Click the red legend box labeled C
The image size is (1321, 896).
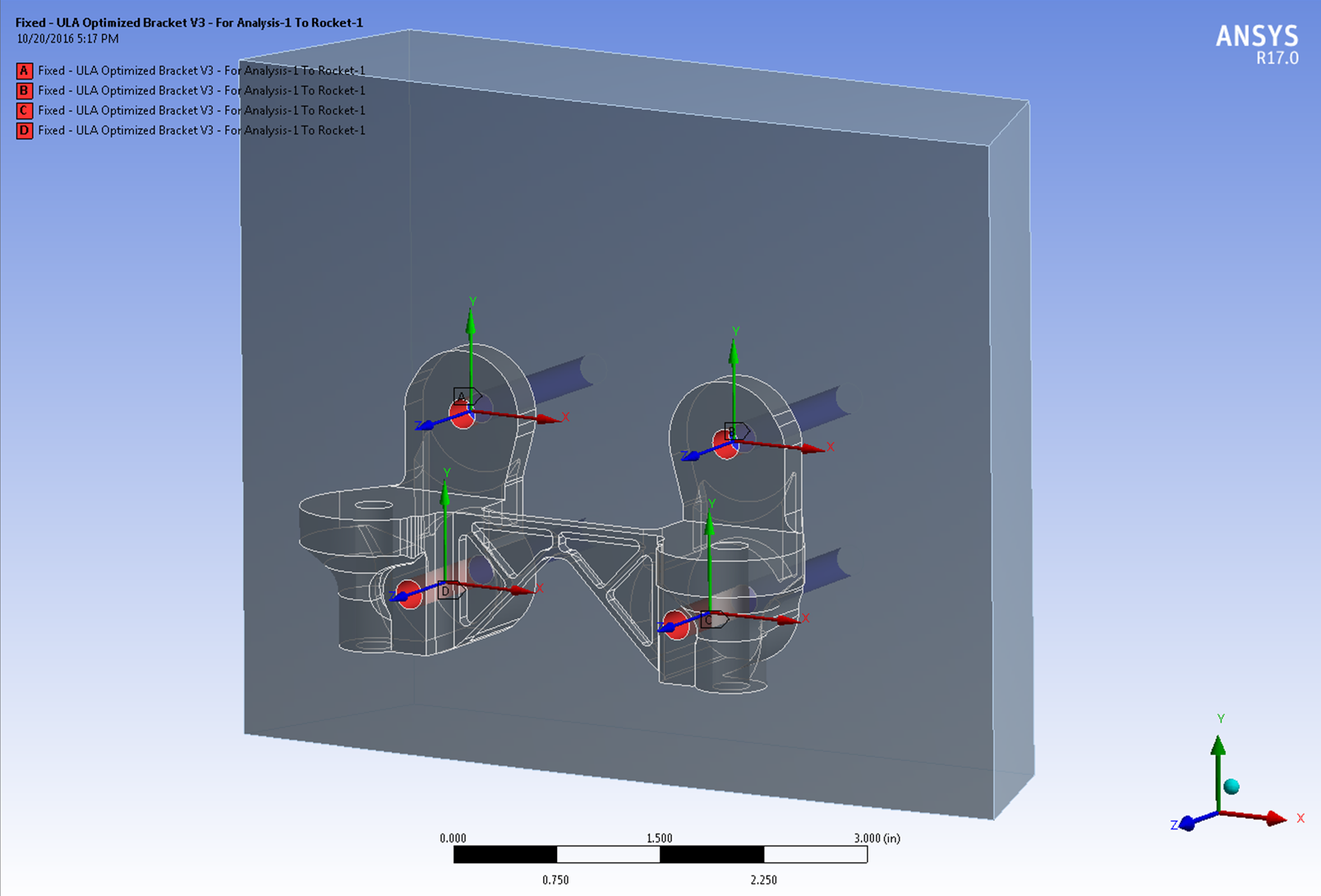[25, 110]
